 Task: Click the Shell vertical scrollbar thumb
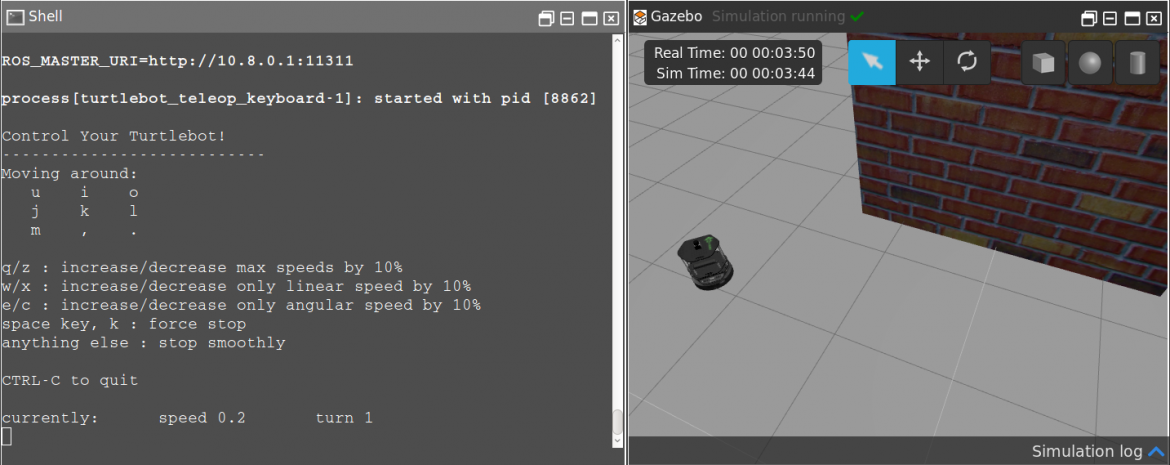tap(617, 422)
